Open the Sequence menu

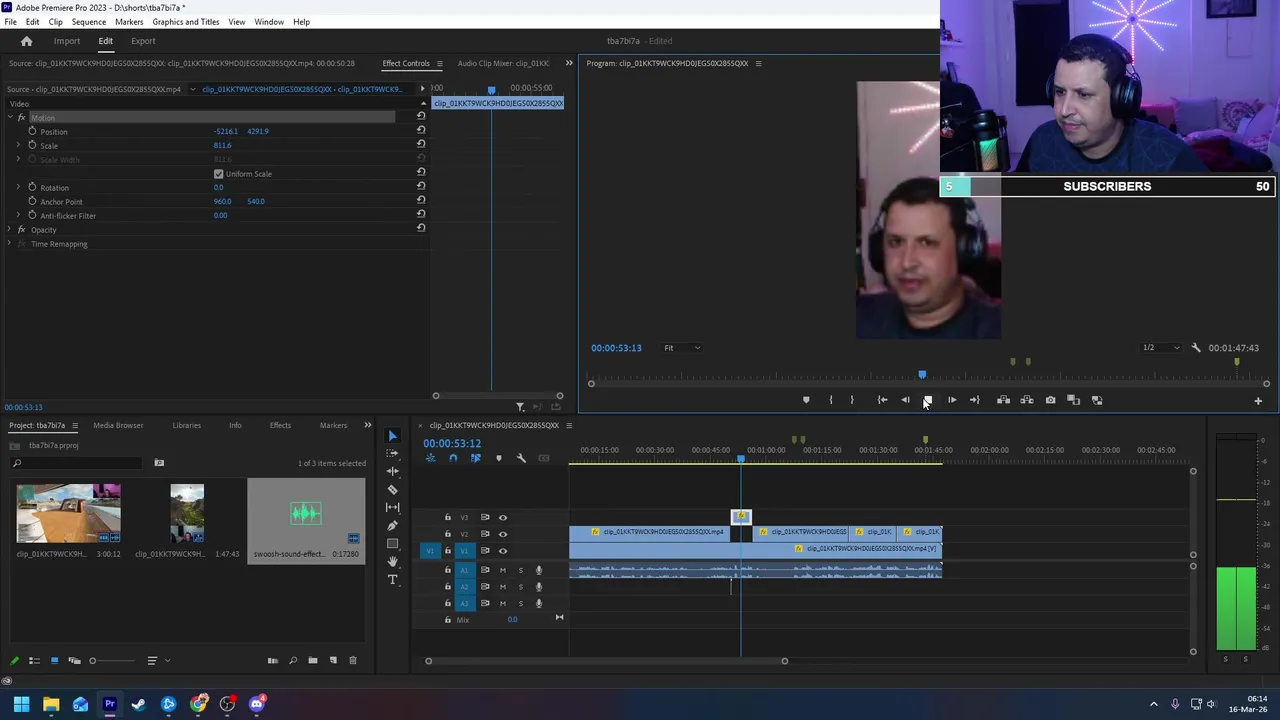[x=89, y=21]
